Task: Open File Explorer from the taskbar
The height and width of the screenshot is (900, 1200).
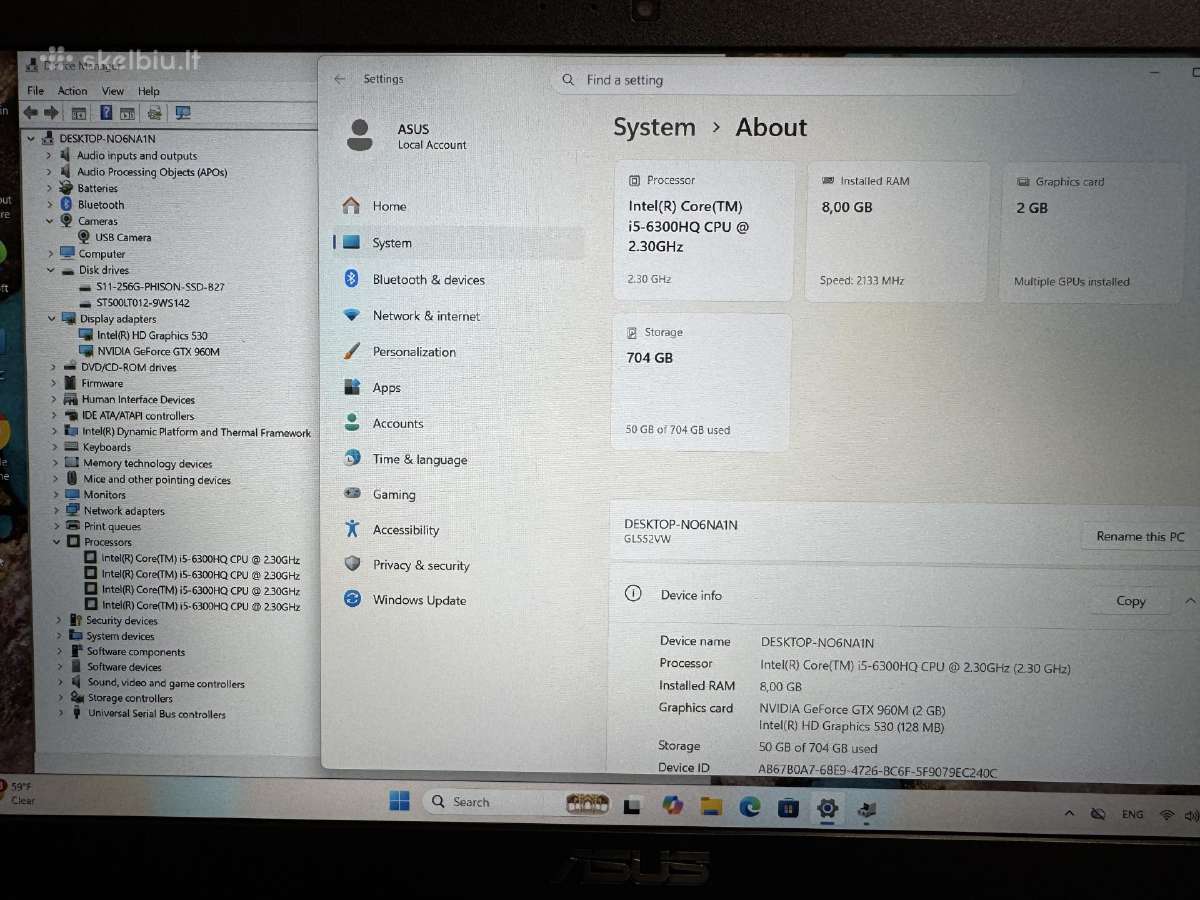Action: pos(711,806)
